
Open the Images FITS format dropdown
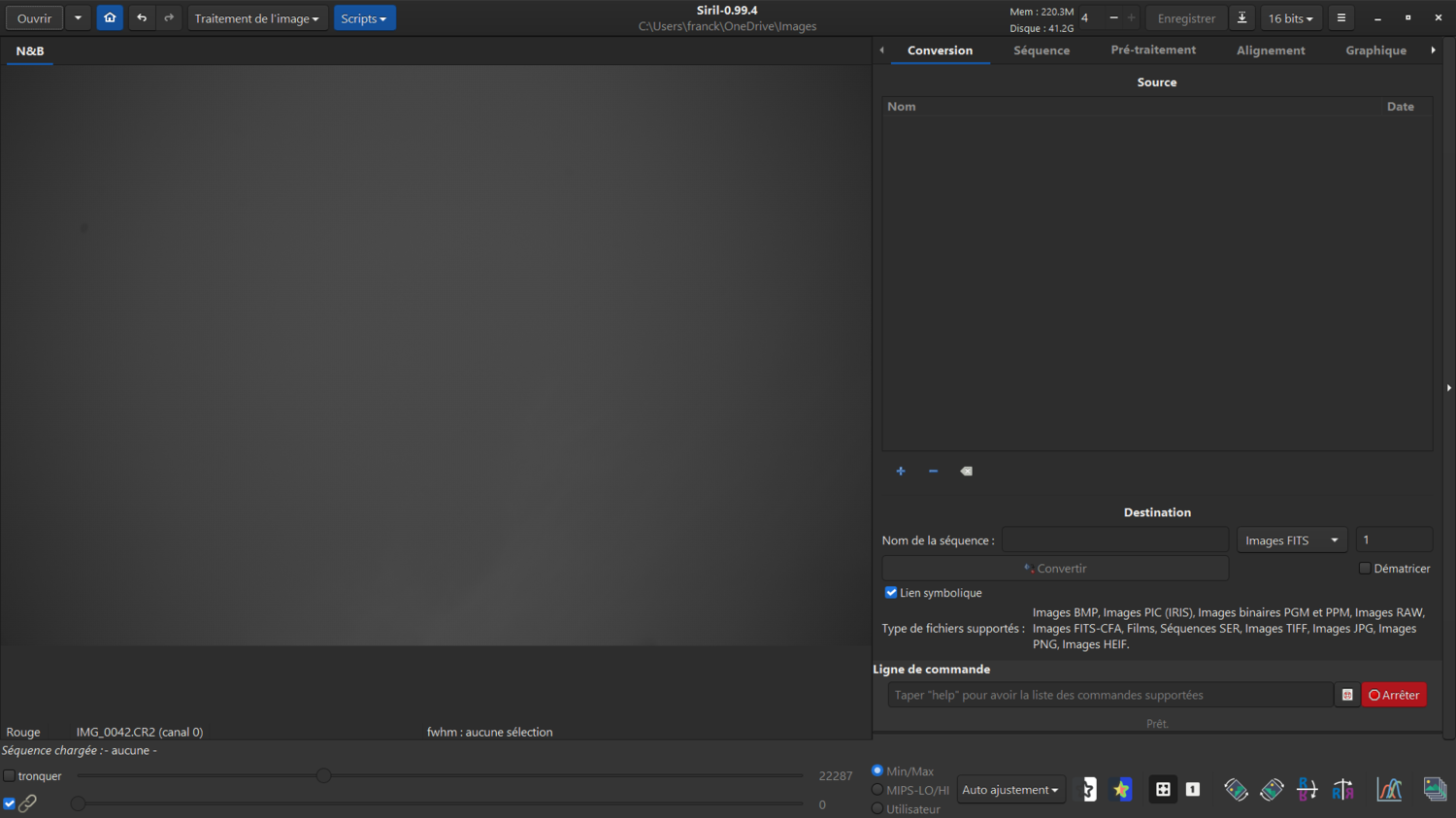tap(1292, 540)
